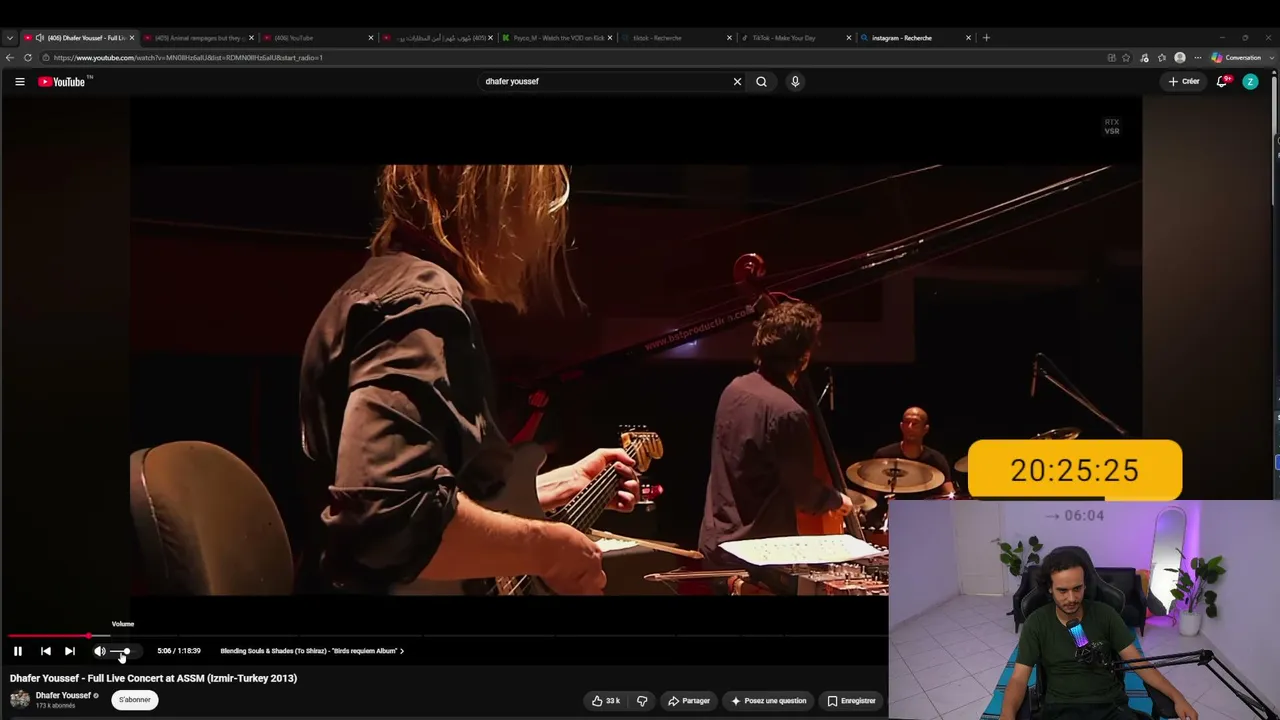Clear the YouTube search query
This screenshot has width=1280, height=720.
[x=738, y=82]
